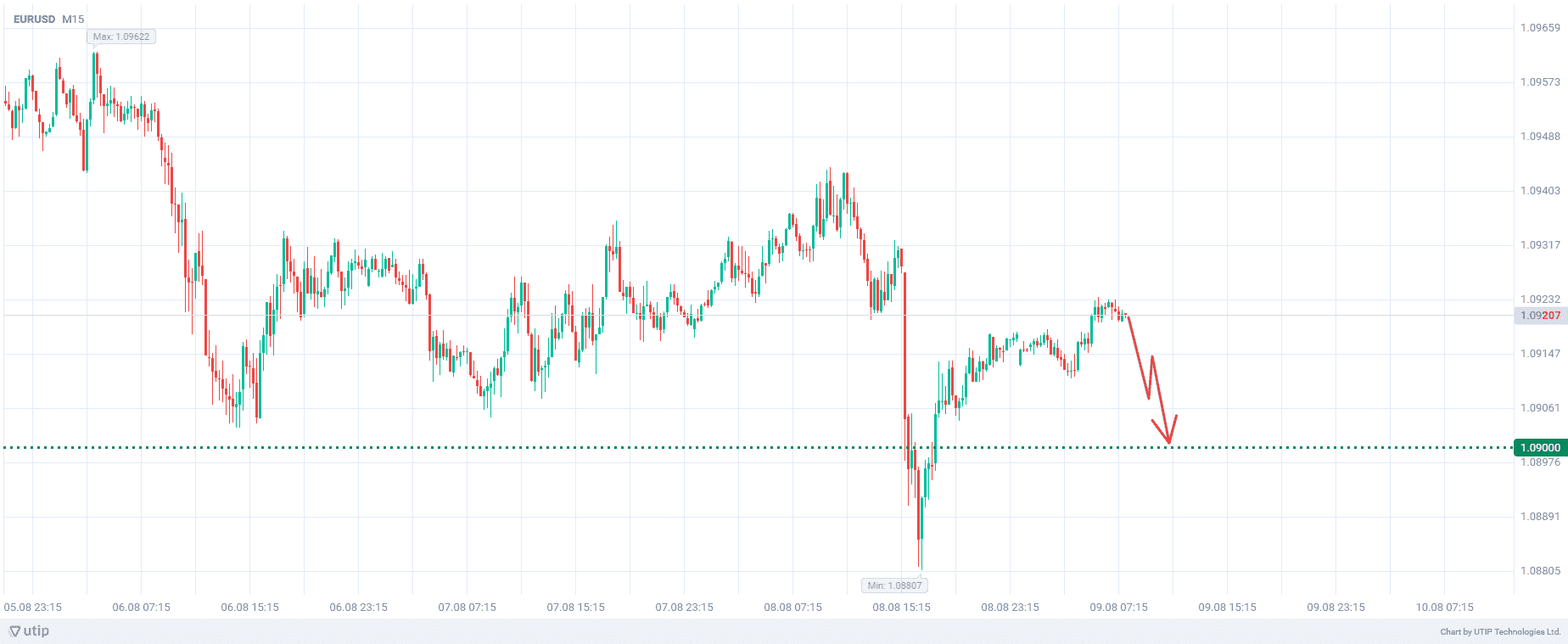Viewport: 1568px width, 644px height.
Task: Click the Chart by UTIP Technologies Ltd. credit
Action: click(1500, 631)
